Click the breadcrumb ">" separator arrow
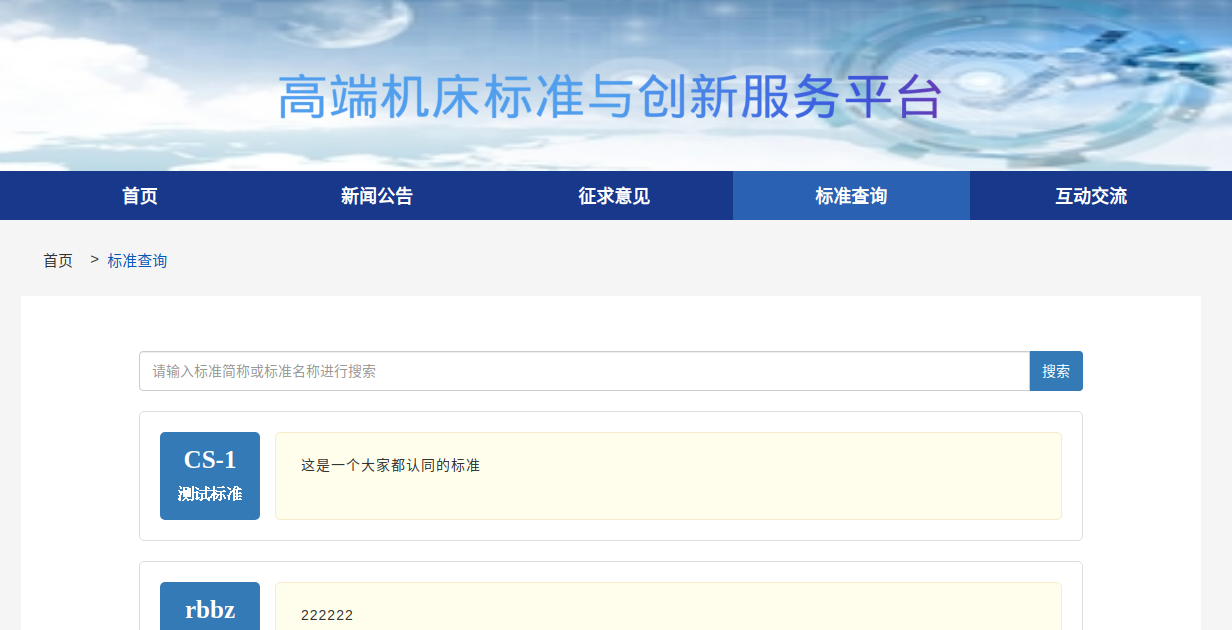Screen dimensions: 1232x630 pyautogui.click(x=94, y=260)
